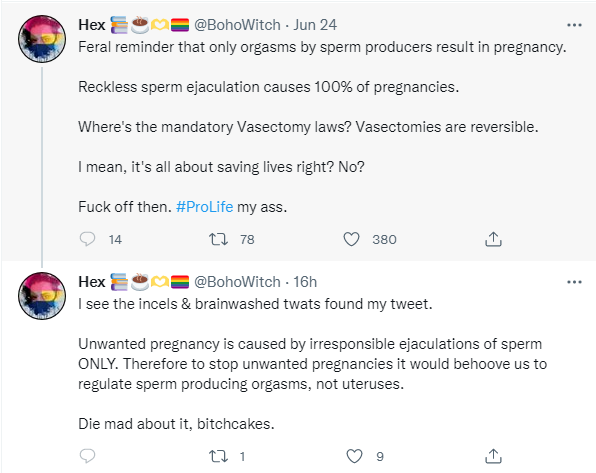This screenshot has height=473, width=596.
Task: View profile picture on first tweet
Action: click(x=42, y=39)
